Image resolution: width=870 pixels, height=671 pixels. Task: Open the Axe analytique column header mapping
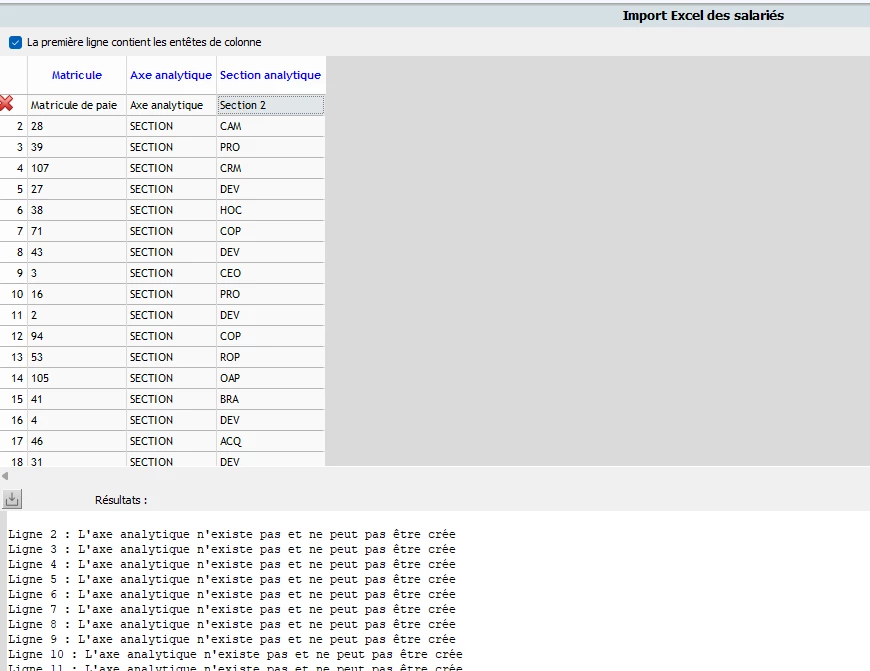[171, 75]
